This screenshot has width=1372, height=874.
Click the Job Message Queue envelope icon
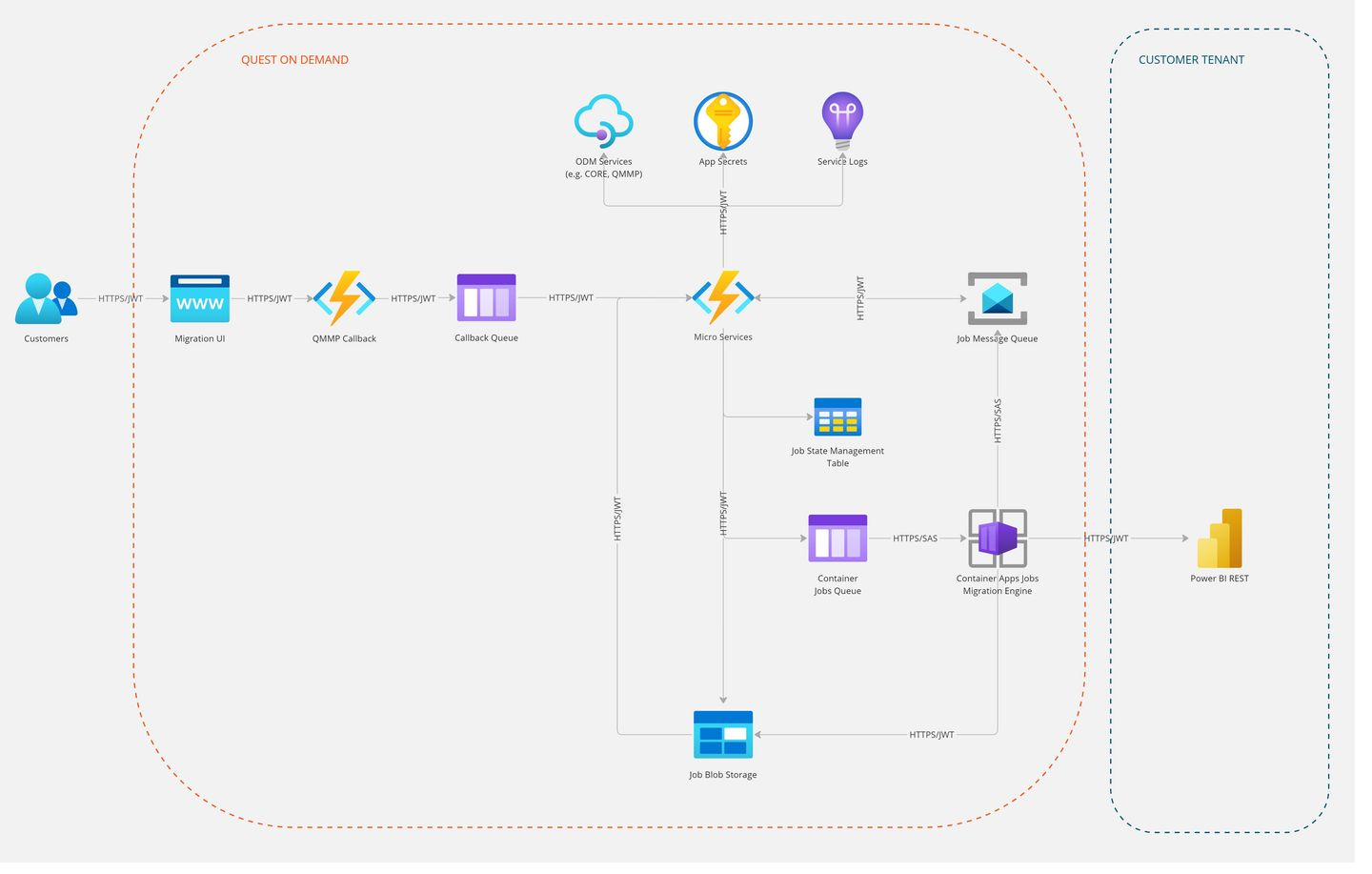click(x=998, y=298)
